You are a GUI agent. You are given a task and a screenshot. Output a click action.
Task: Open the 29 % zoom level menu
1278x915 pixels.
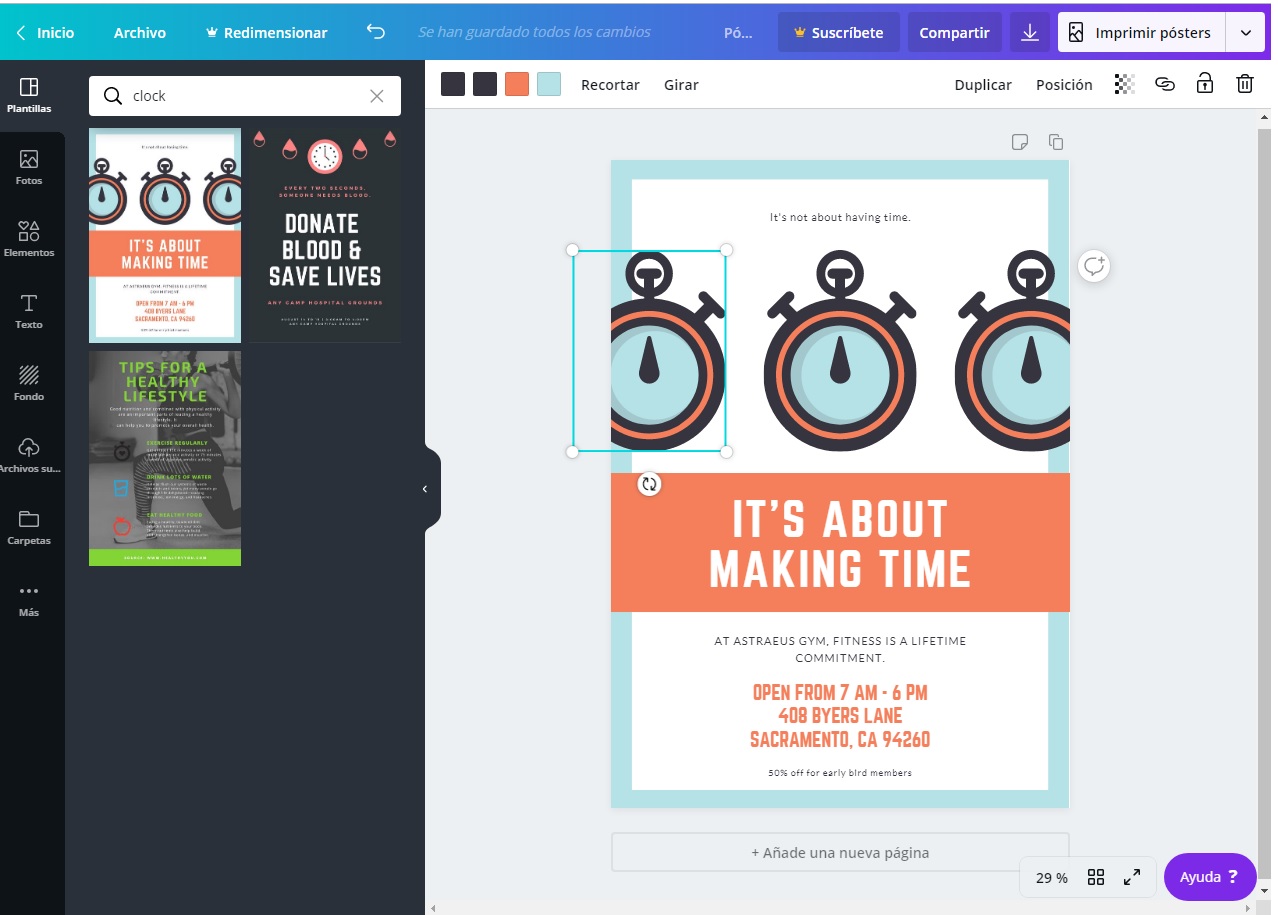coord(1051,877)
